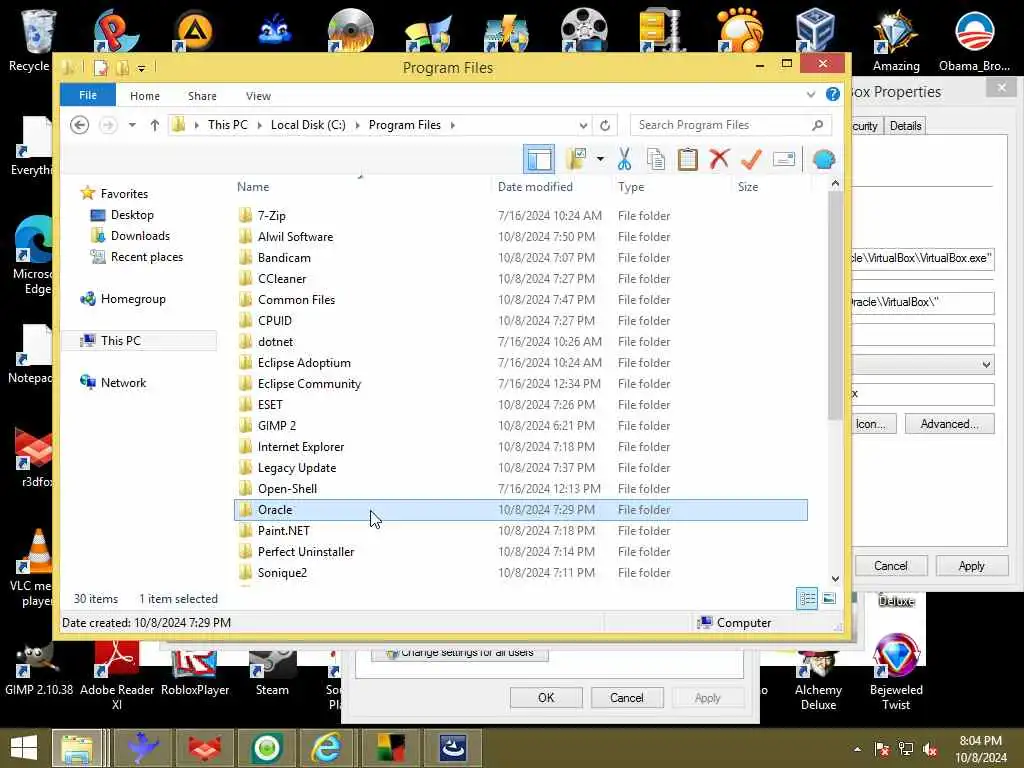The width and height of the screenshot is (1024, 768).
Task: Switch to large icons view button
Action: (829, 598)
